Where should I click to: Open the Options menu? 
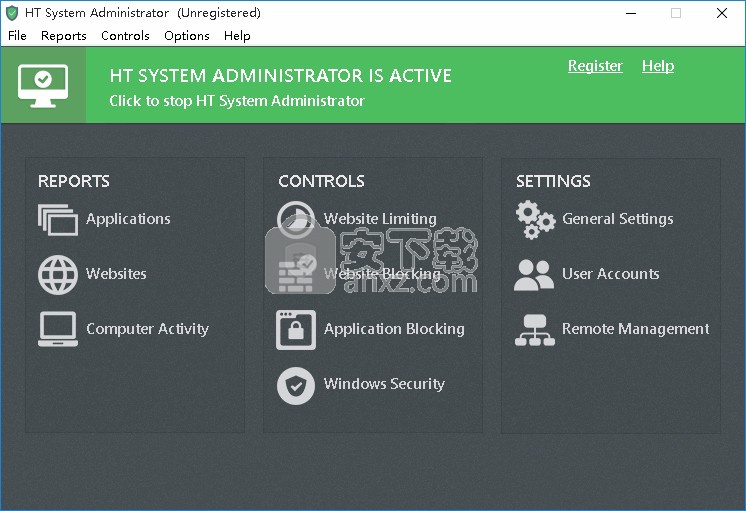[186, 36]
